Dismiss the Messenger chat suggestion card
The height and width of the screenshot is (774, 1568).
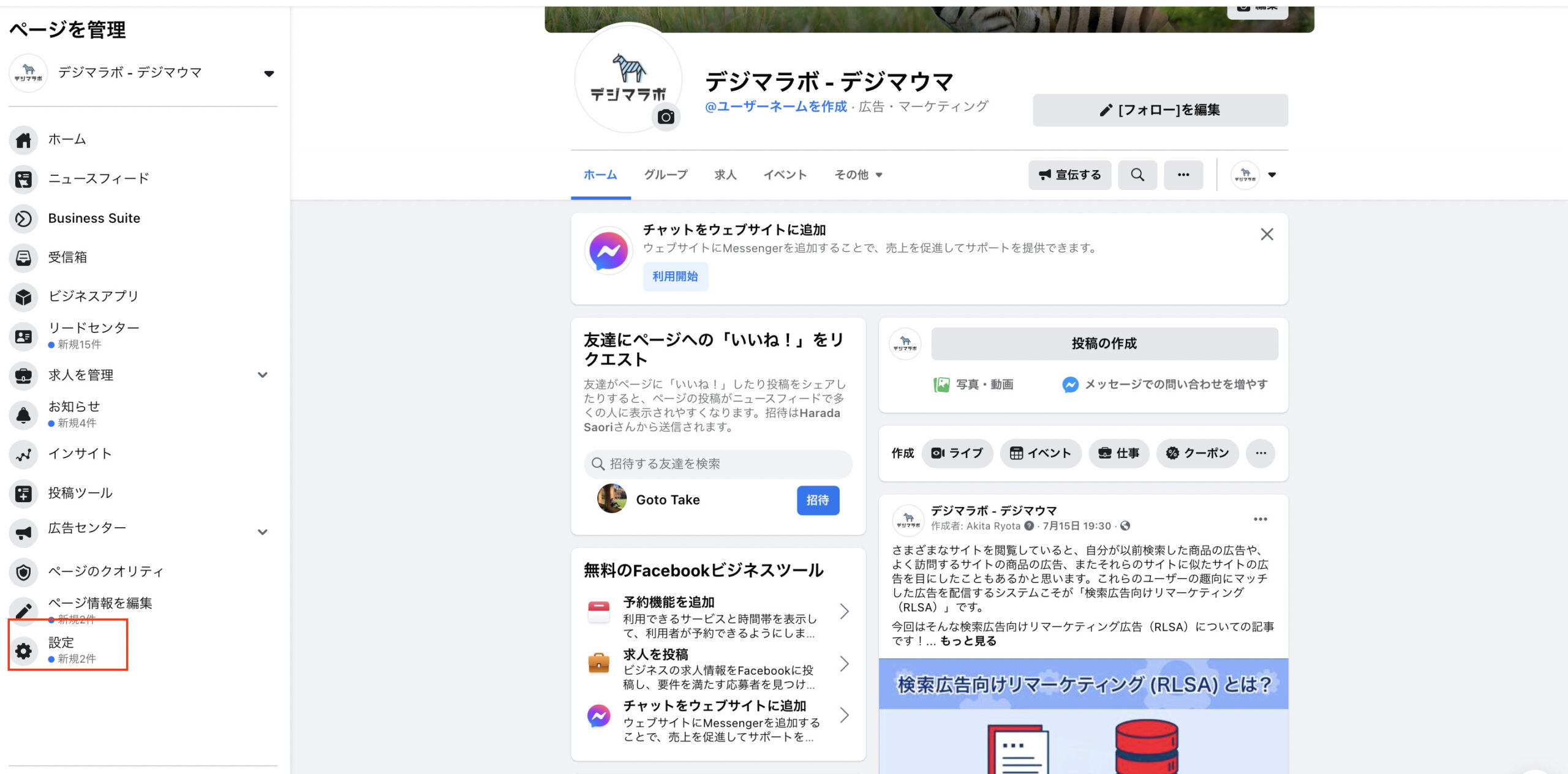(1267, 235)
